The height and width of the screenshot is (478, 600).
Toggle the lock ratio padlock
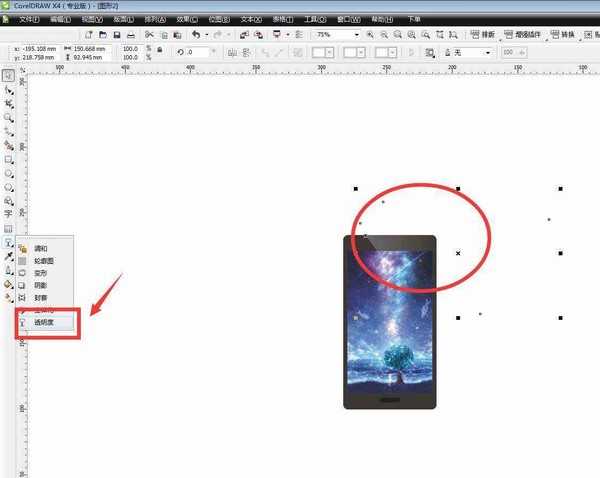point(160,50)
